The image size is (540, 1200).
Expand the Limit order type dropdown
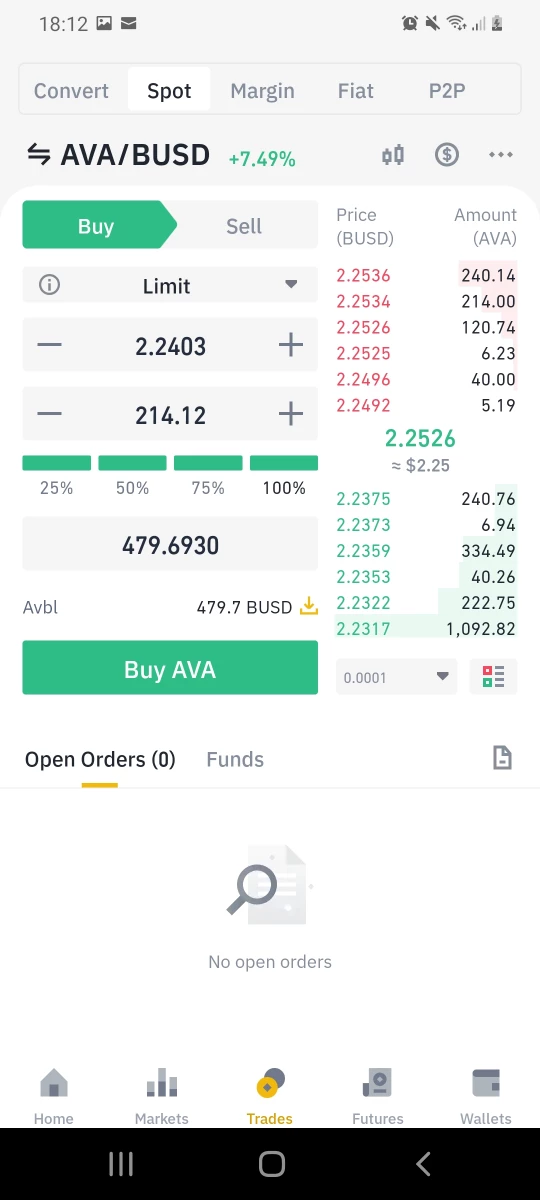click(x=170, y=285)
